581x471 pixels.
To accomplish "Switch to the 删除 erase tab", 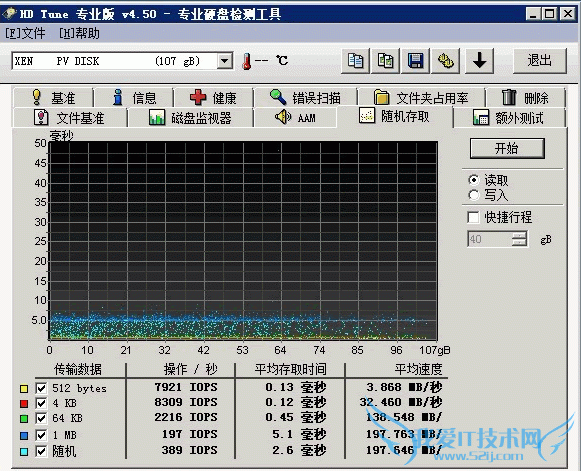I will pyautogui.click(x=526, y=98).
